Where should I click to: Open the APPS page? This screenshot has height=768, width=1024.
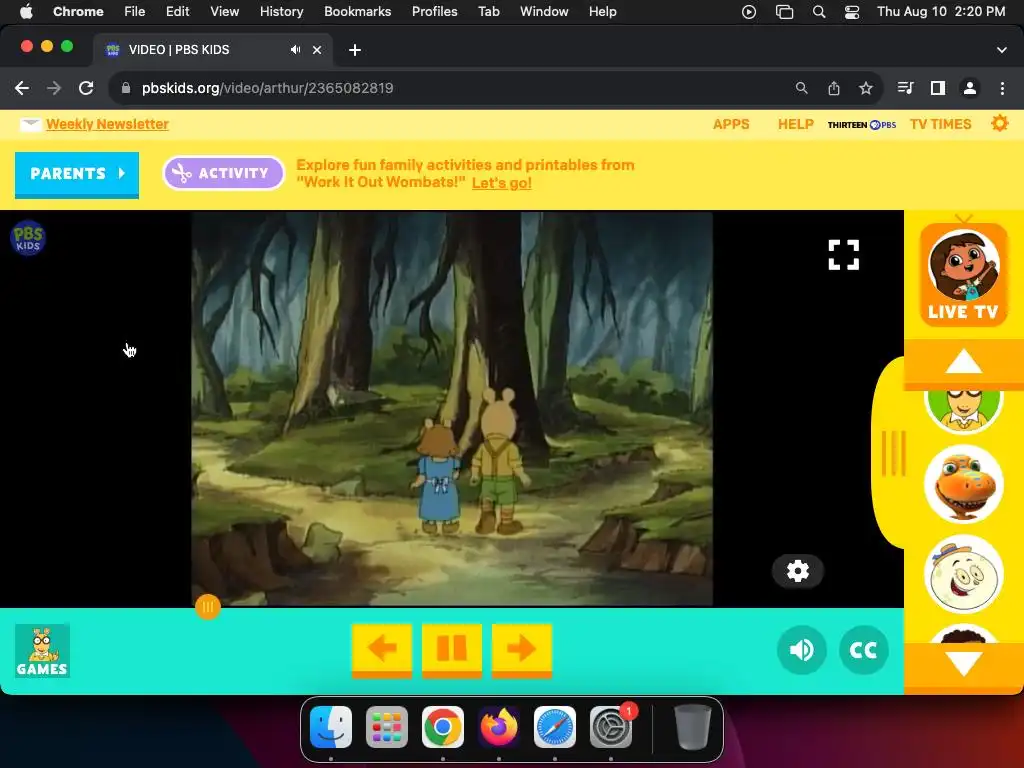[x=731, y=124]
